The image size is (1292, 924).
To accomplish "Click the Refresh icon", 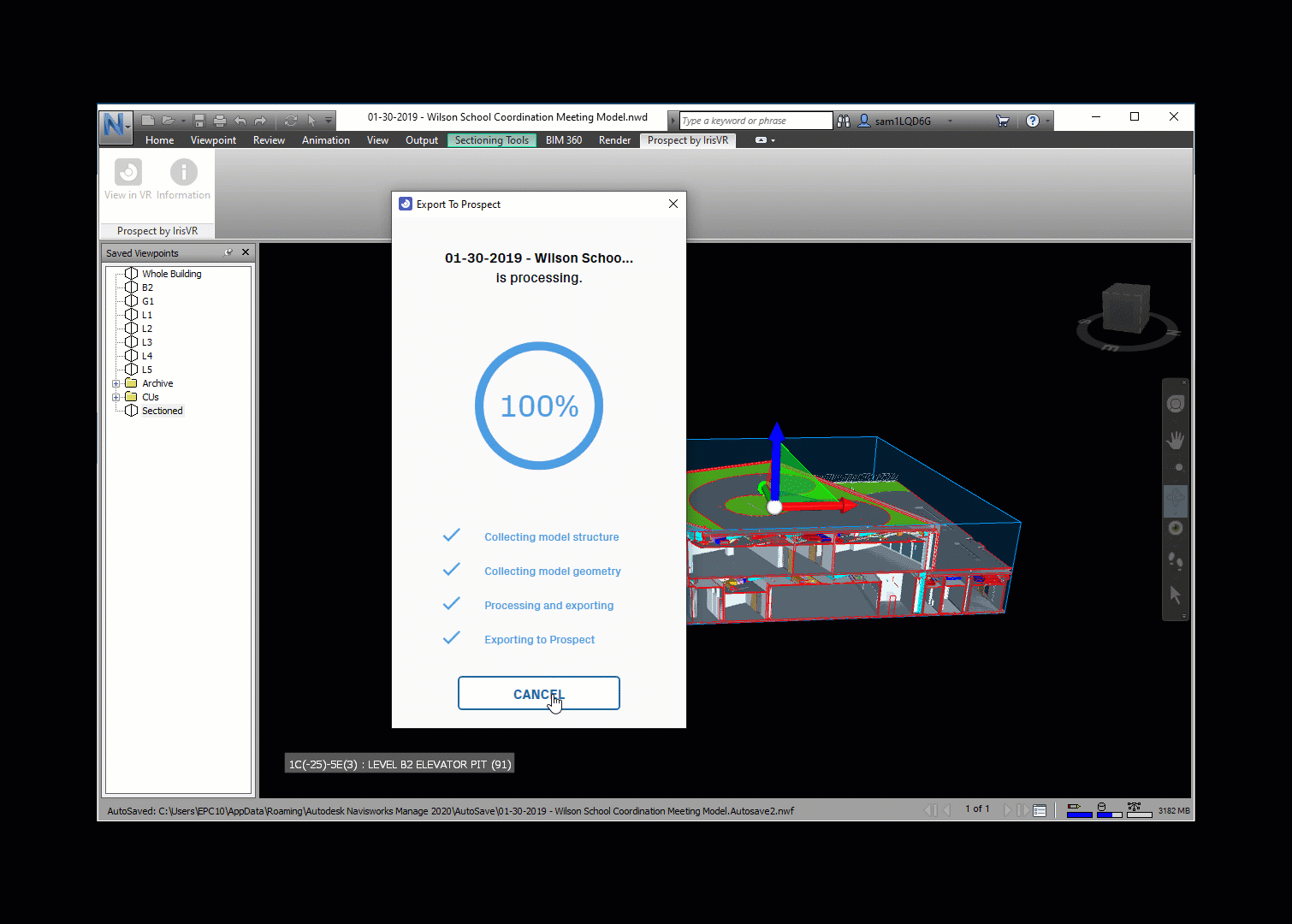I will tap(291, 121).
